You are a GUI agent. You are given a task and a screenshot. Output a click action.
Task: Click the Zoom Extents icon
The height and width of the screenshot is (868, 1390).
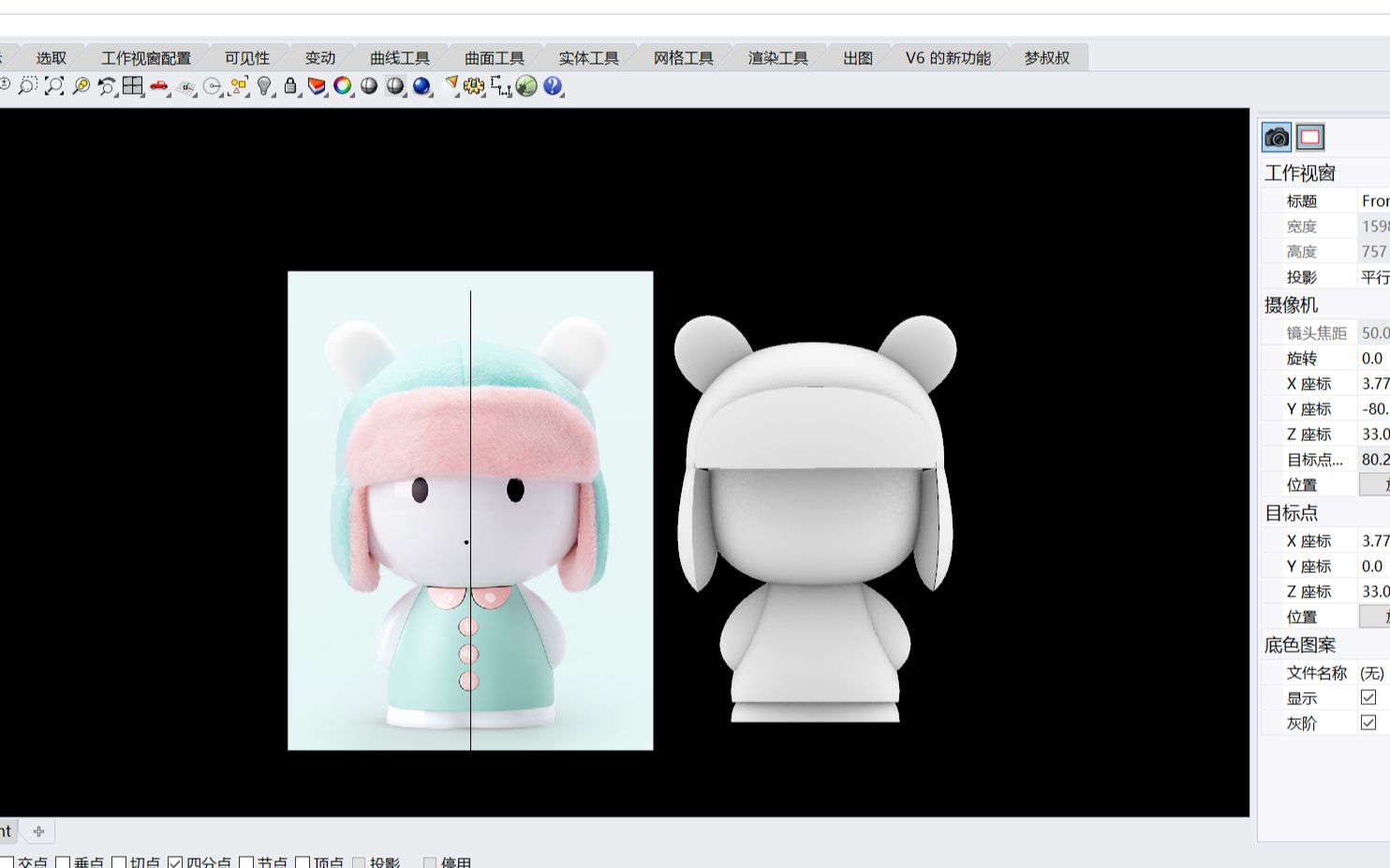[x=54, y=86]
